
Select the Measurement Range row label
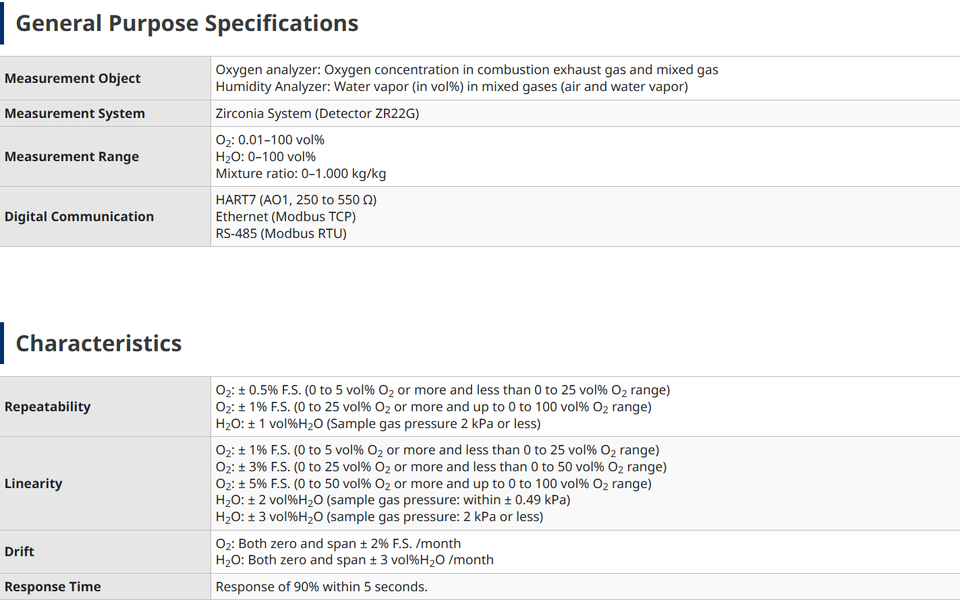pyautogui.click(x=72, y=157)
